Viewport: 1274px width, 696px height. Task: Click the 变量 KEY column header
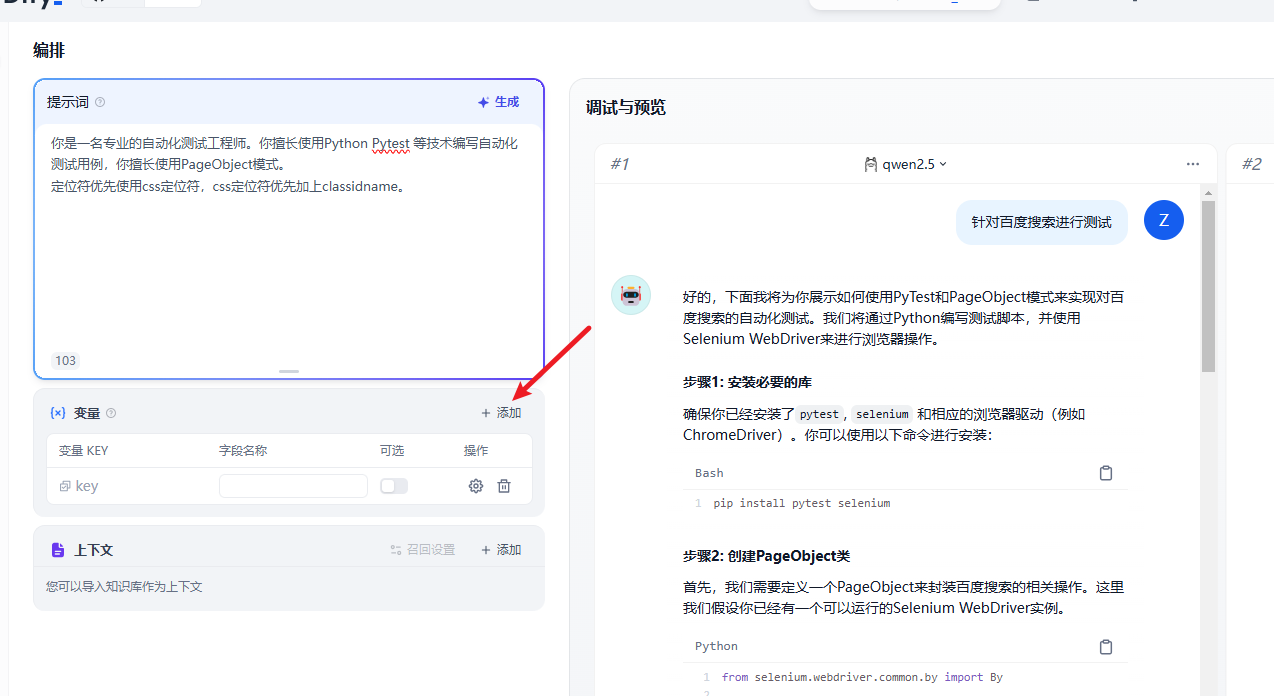pos(83,451)
